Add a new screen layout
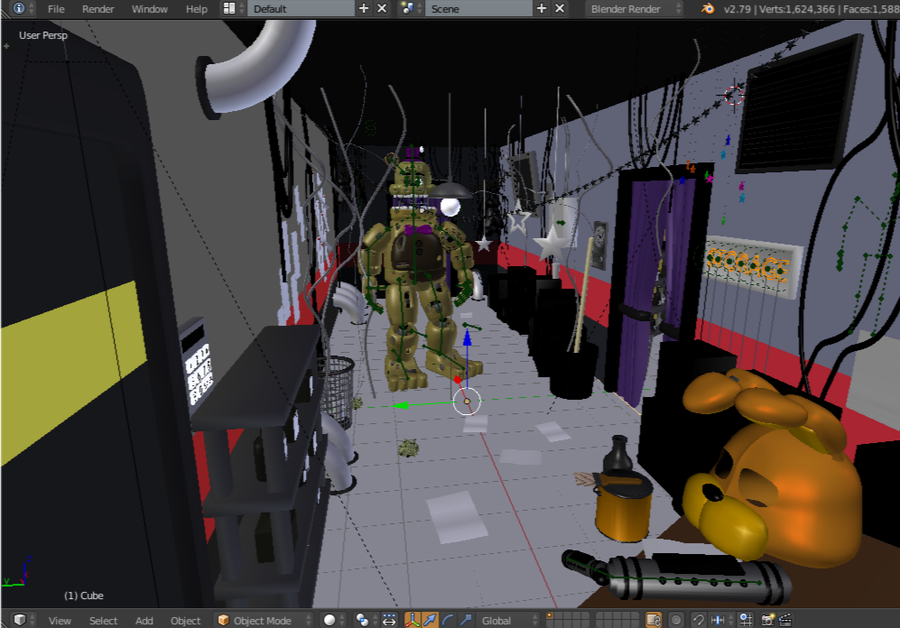 [x=363, y=9]
